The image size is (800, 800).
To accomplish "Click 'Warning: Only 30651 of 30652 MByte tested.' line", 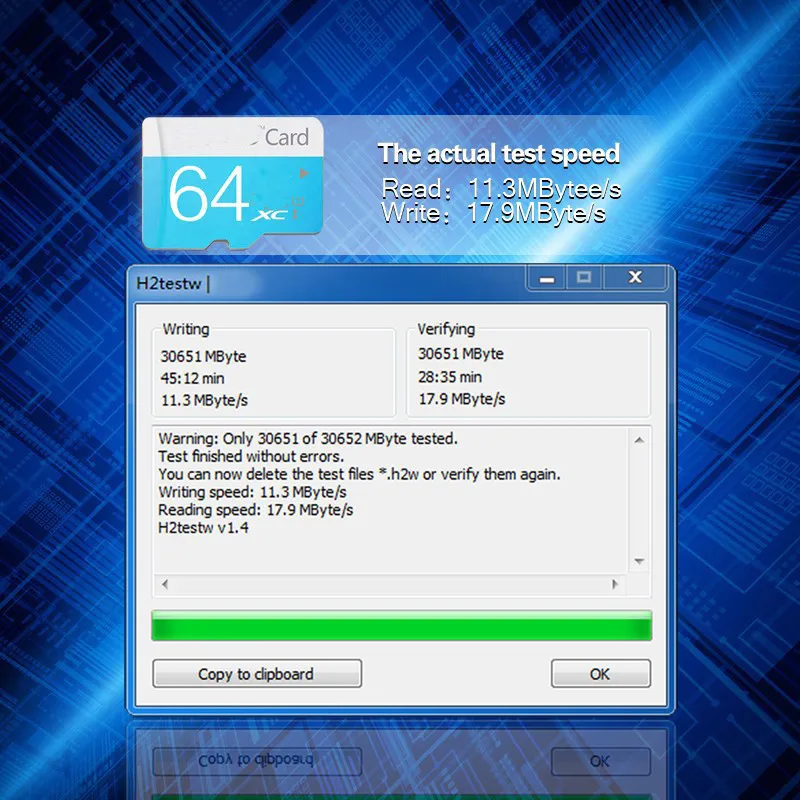I will (308, 439).
